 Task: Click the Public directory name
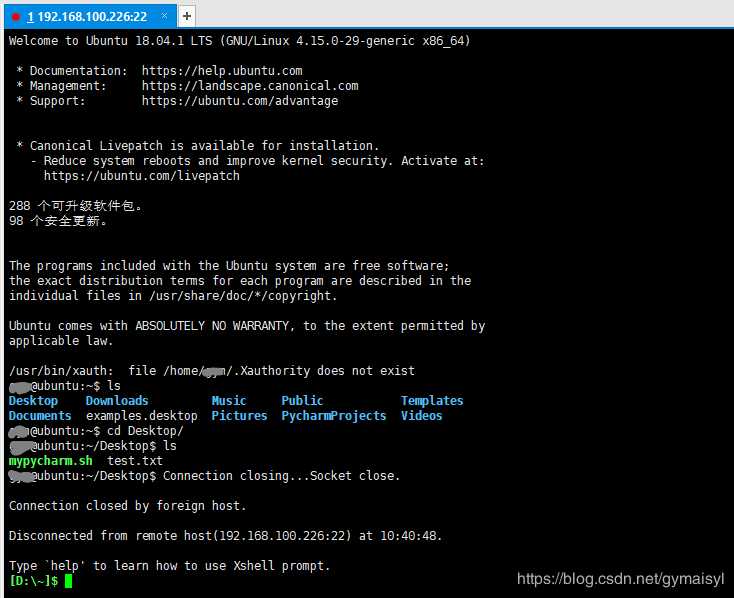302,401
